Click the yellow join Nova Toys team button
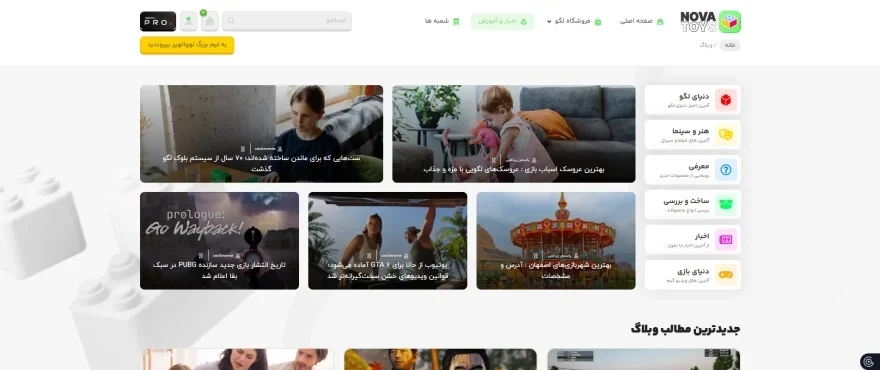Image resolution: width=880 pixels, height=370 pixels. (x=187, y=45)
